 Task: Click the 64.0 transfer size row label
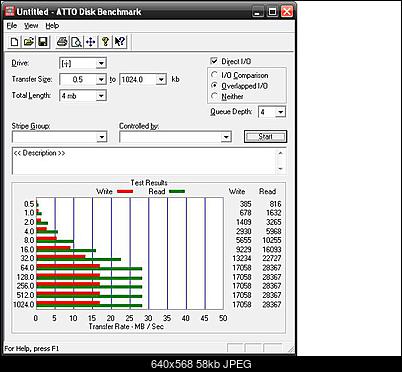pos(28,268)
